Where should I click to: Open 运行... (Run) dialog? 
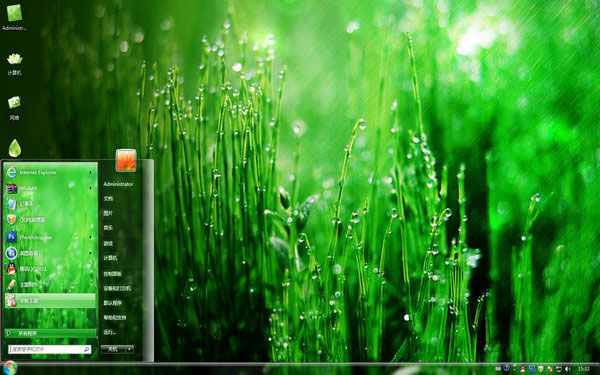109,332
